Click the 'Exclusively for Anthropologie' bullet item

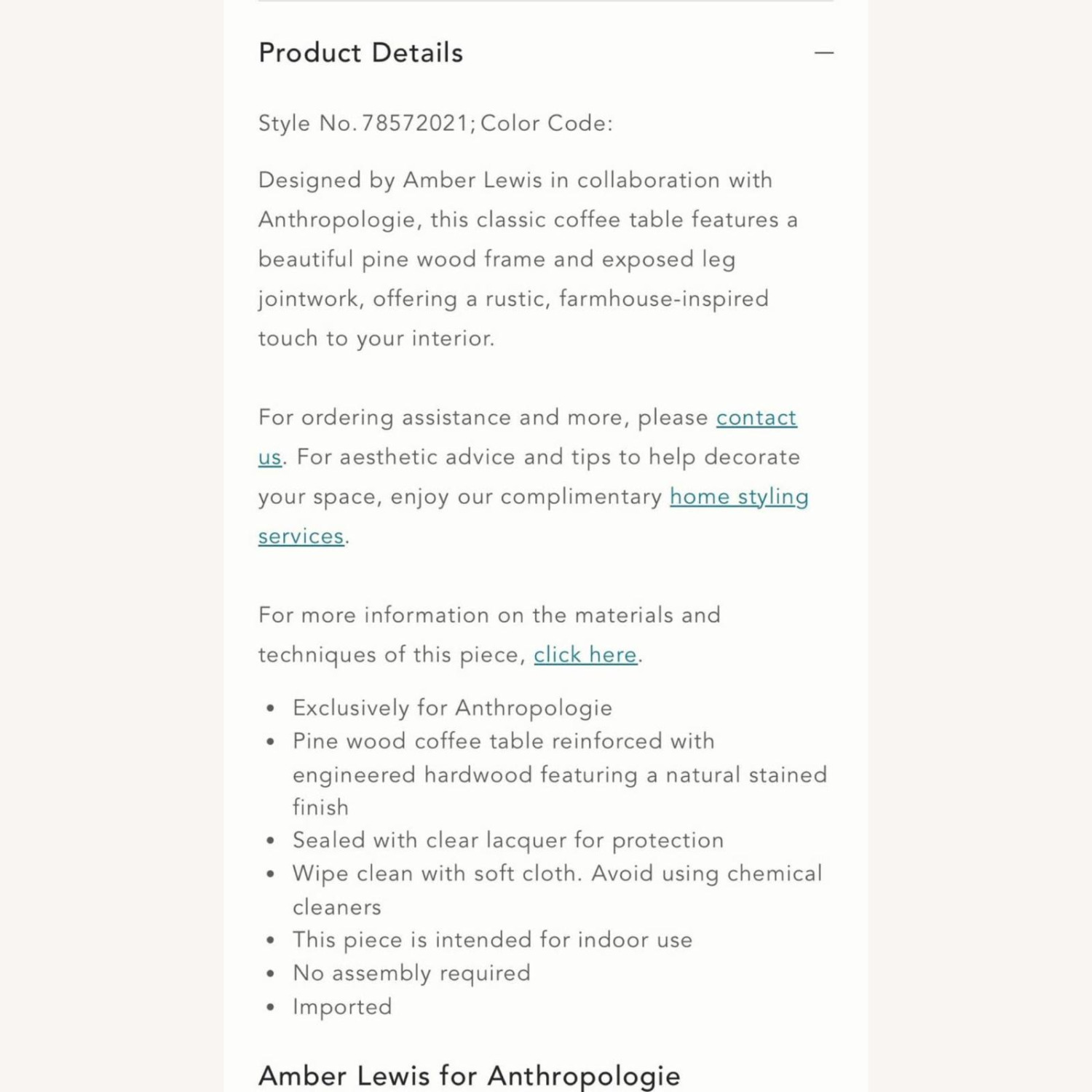[x=452, y=708]
